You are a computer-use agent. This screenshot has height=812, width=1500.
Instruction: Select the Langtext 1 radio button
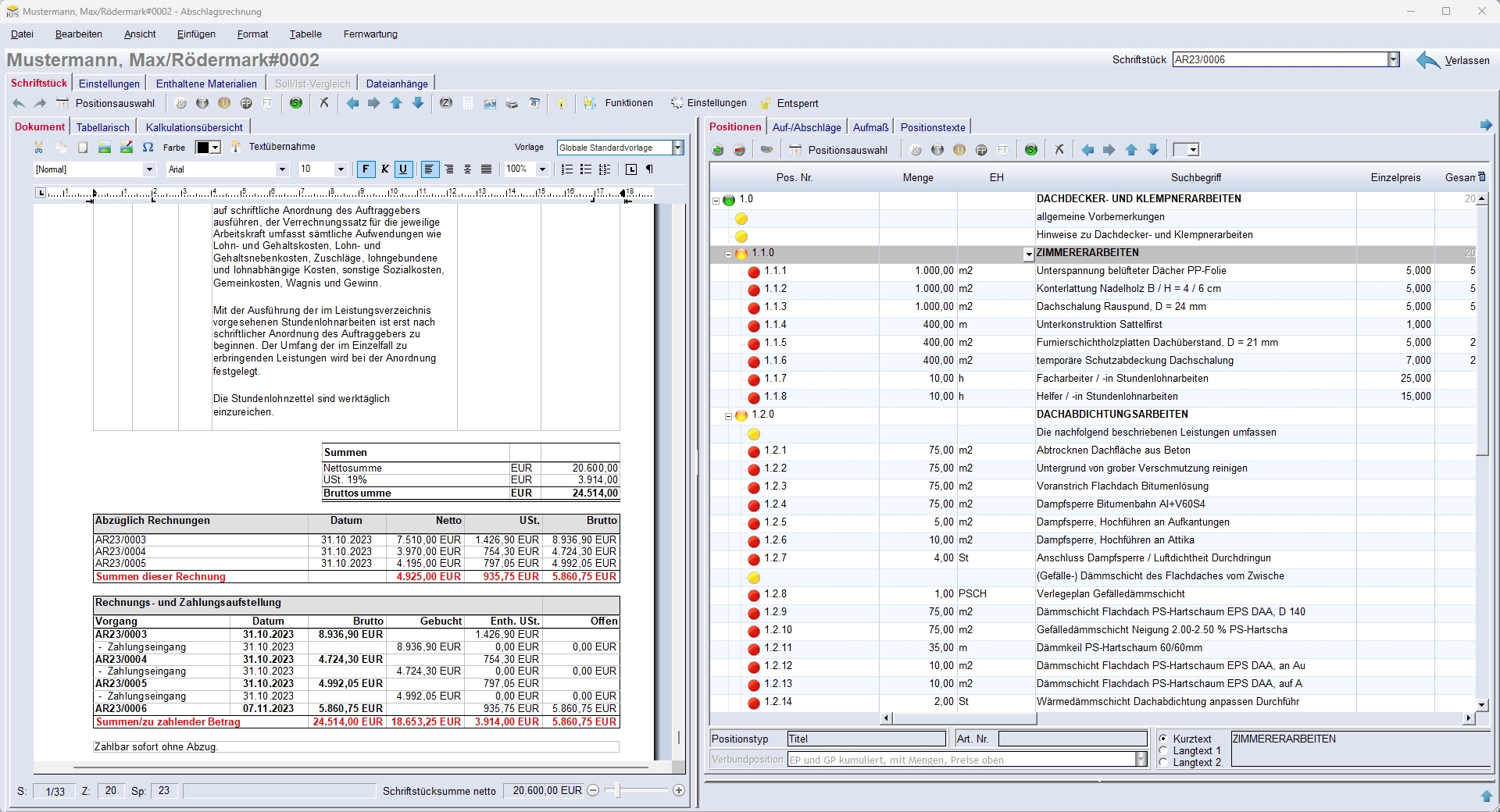coord(1163,750)
